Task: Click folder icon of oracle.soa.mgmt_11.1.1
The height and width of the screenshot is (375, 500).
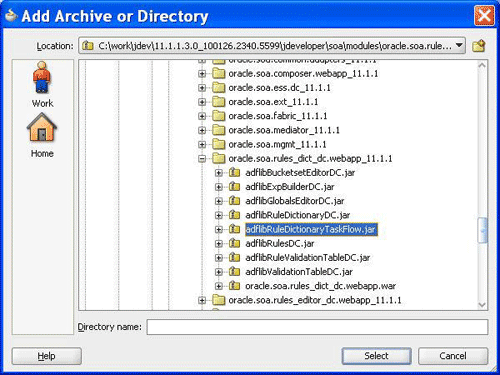Action: tap(218, 144)
